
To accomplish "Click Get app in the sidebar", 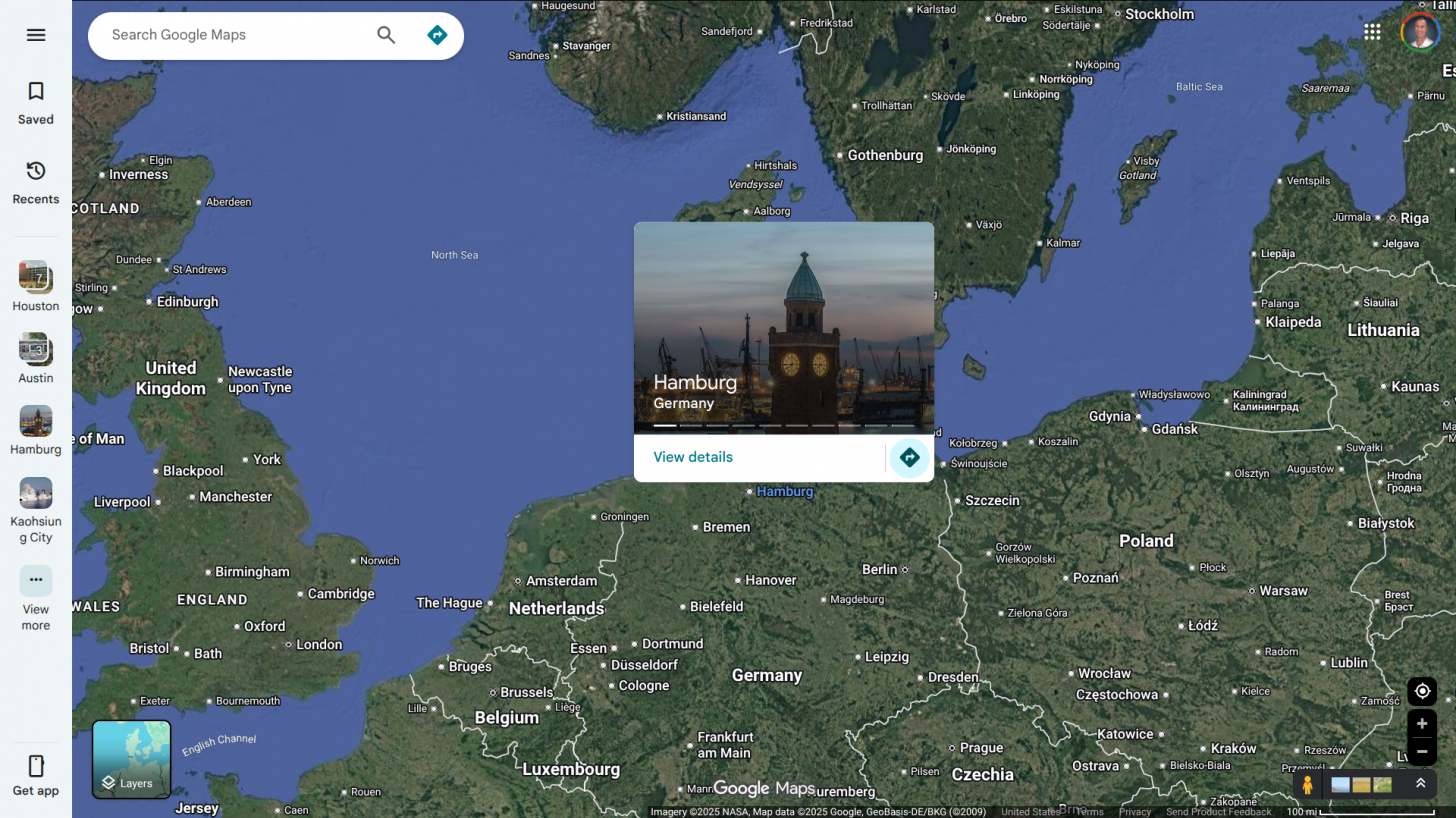I will [36, 776].
